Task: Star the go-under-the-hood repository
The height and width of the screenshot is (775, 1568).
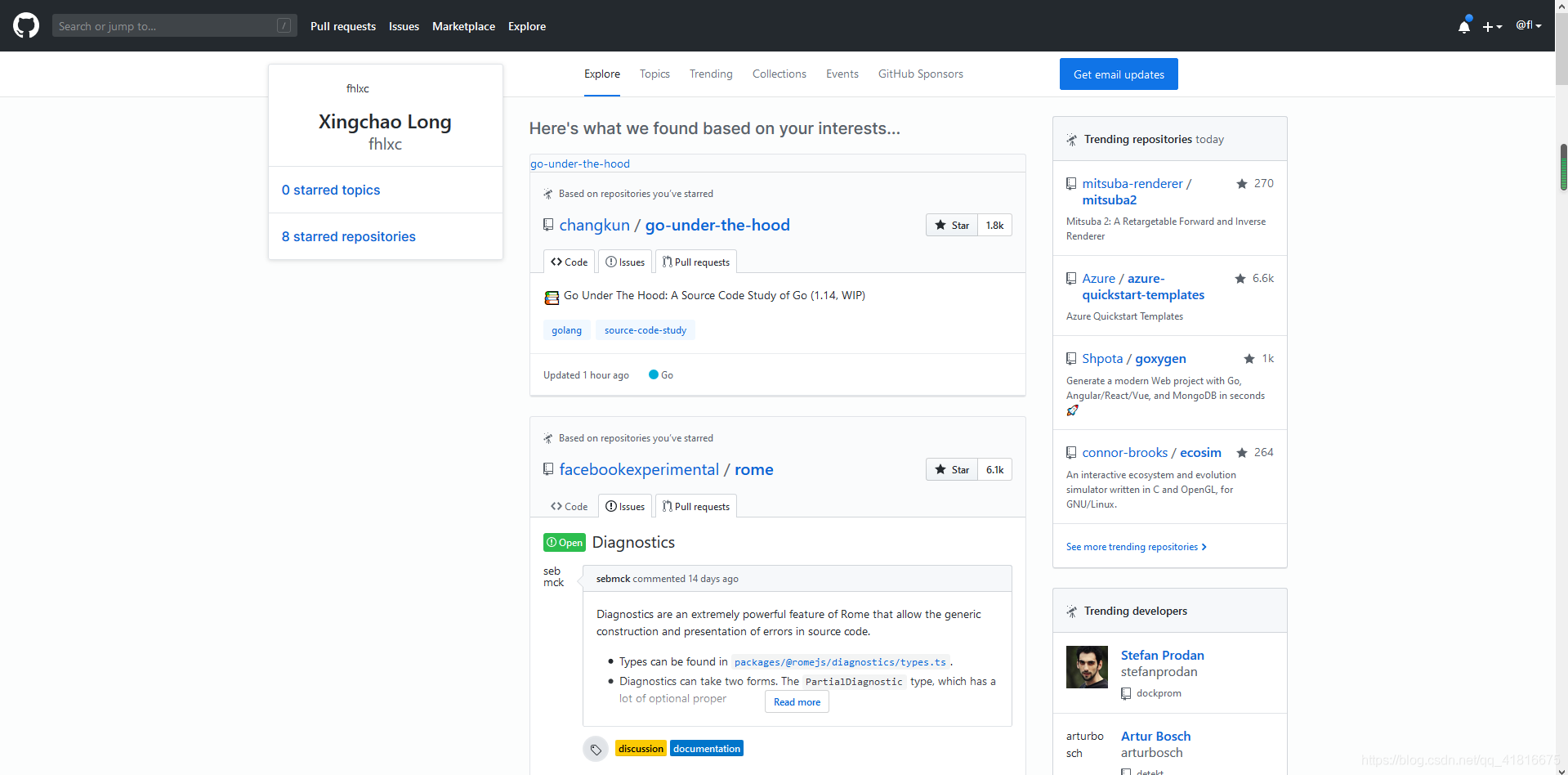Action: (x=952, y=225)
